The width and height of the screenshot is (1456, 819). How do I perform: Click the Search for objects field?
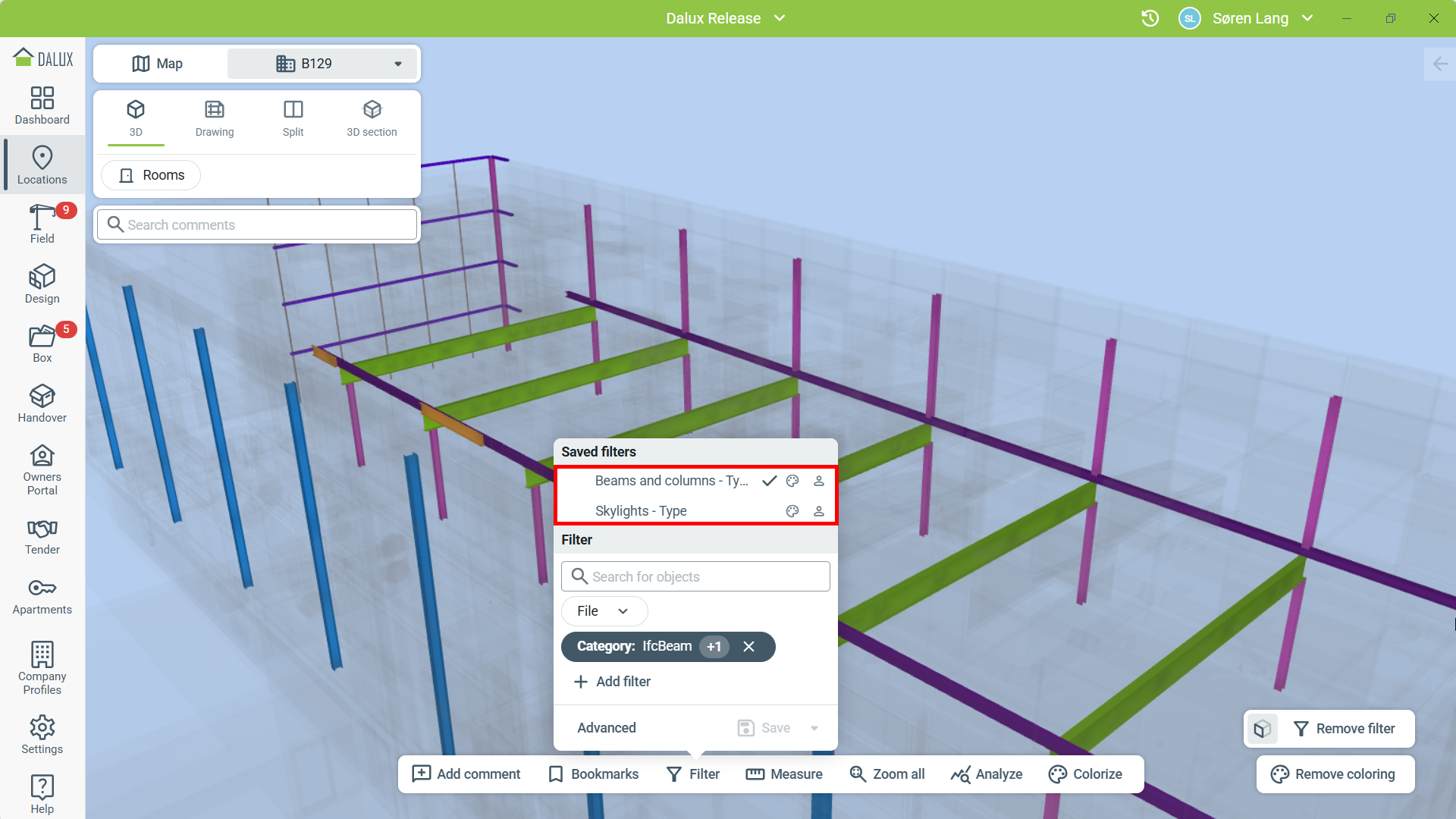[x=695, y=576]
